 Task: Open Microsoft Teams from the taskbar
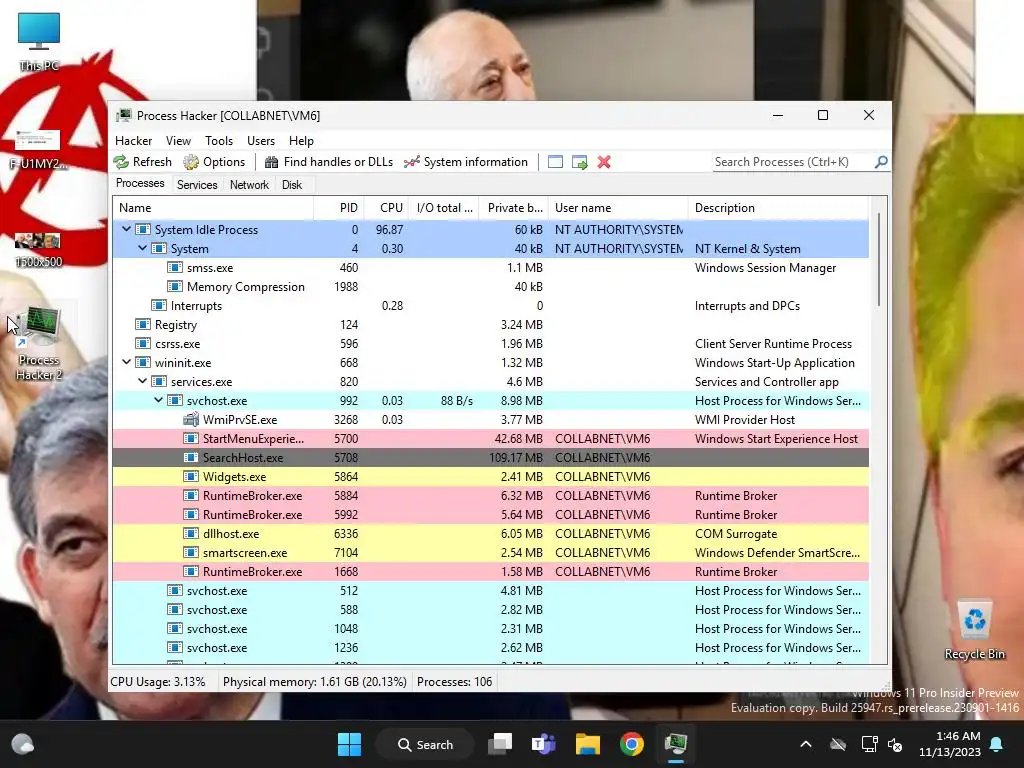(x=543, y=744)
